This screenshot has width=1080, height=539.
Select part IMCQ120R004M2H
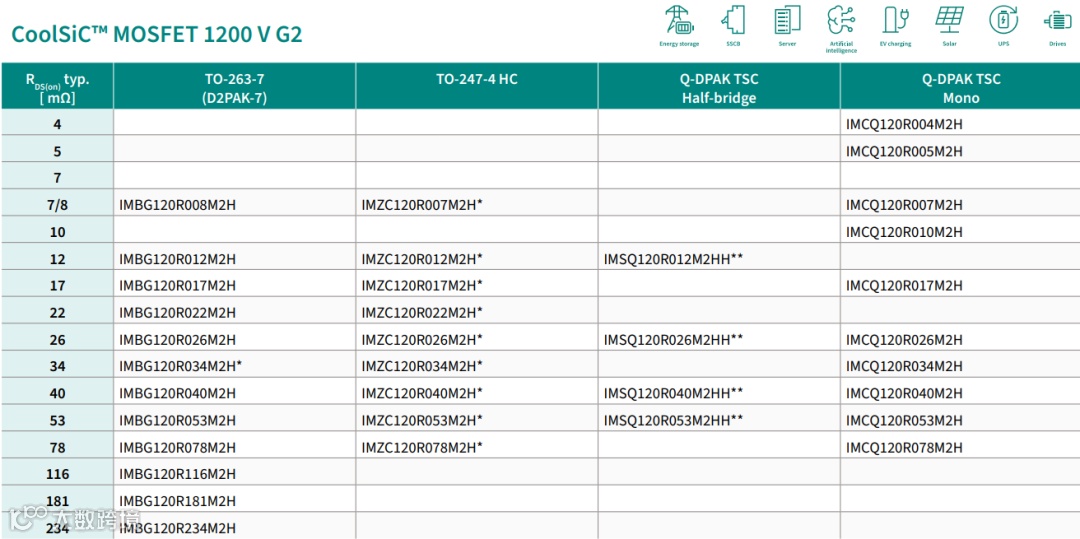coord(904,125)
